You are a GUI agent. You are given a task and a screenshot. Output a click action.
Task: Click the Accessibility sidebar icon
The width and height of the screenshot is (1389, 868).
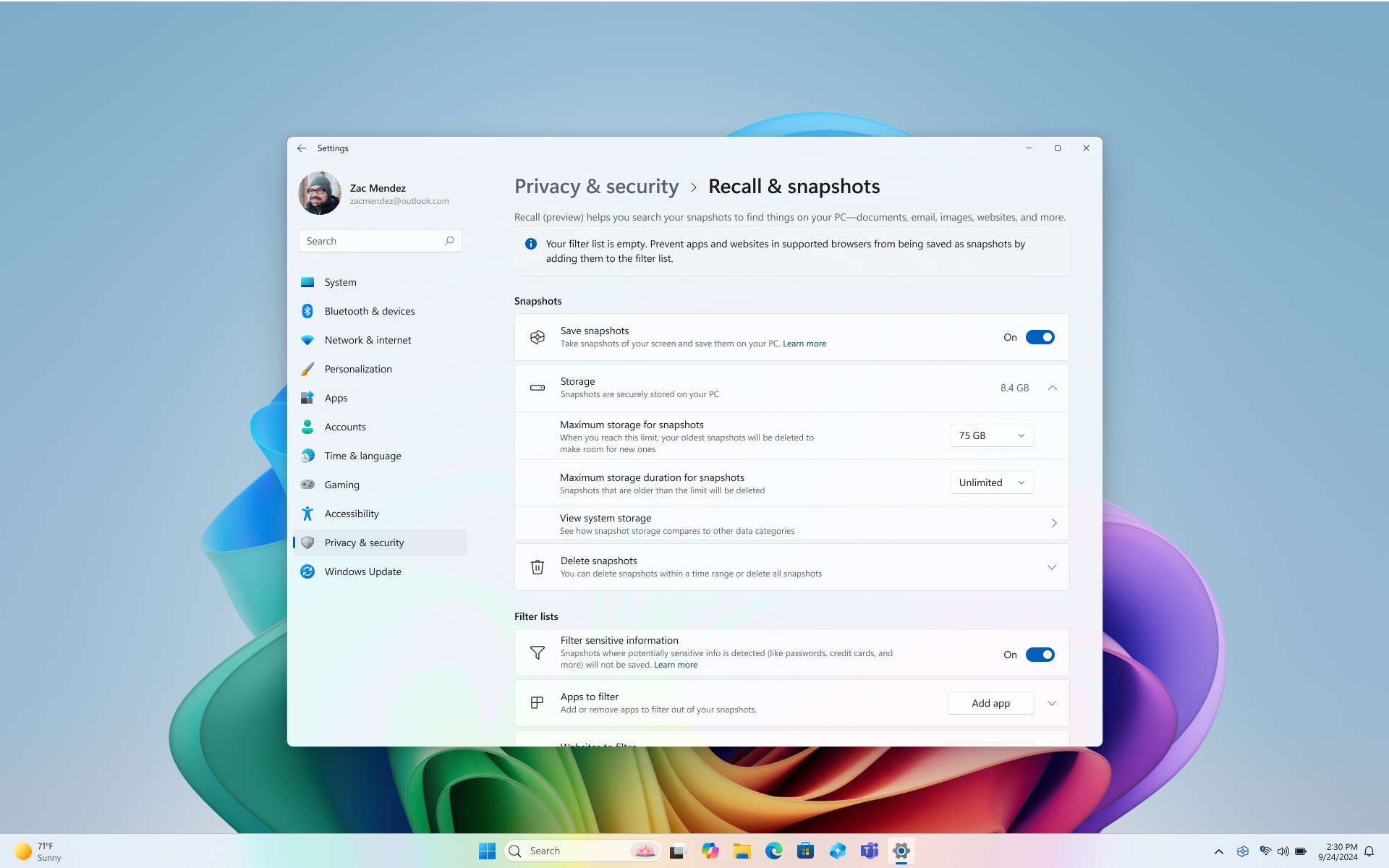307,513
